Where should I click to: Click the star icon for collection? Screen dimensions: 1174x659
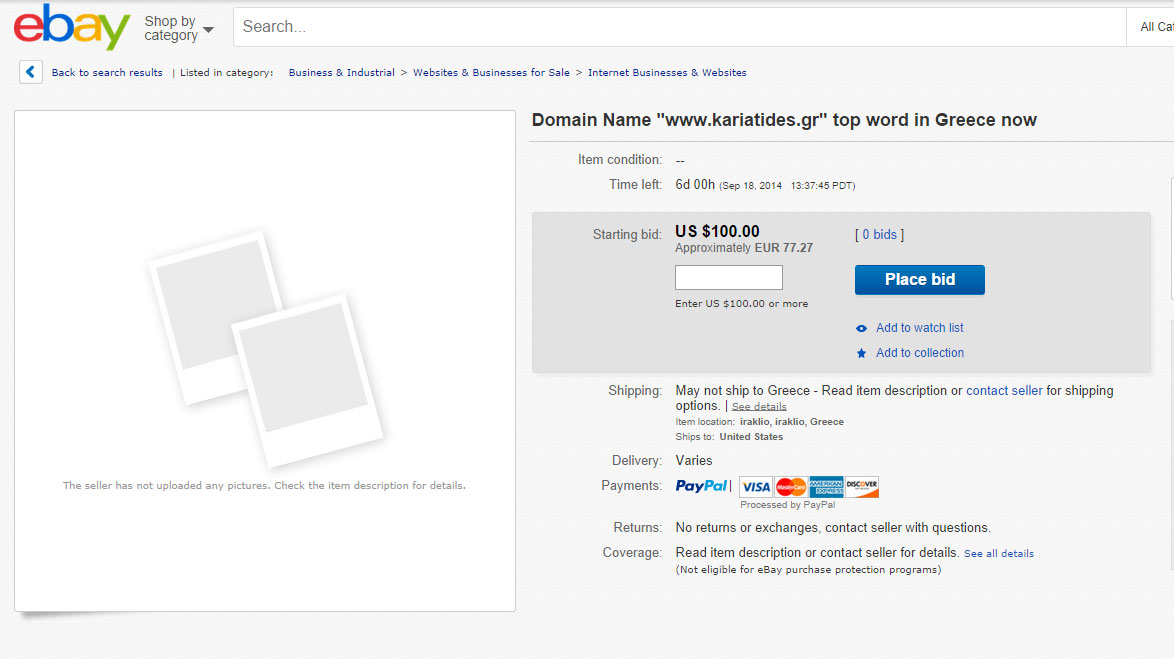862,353
